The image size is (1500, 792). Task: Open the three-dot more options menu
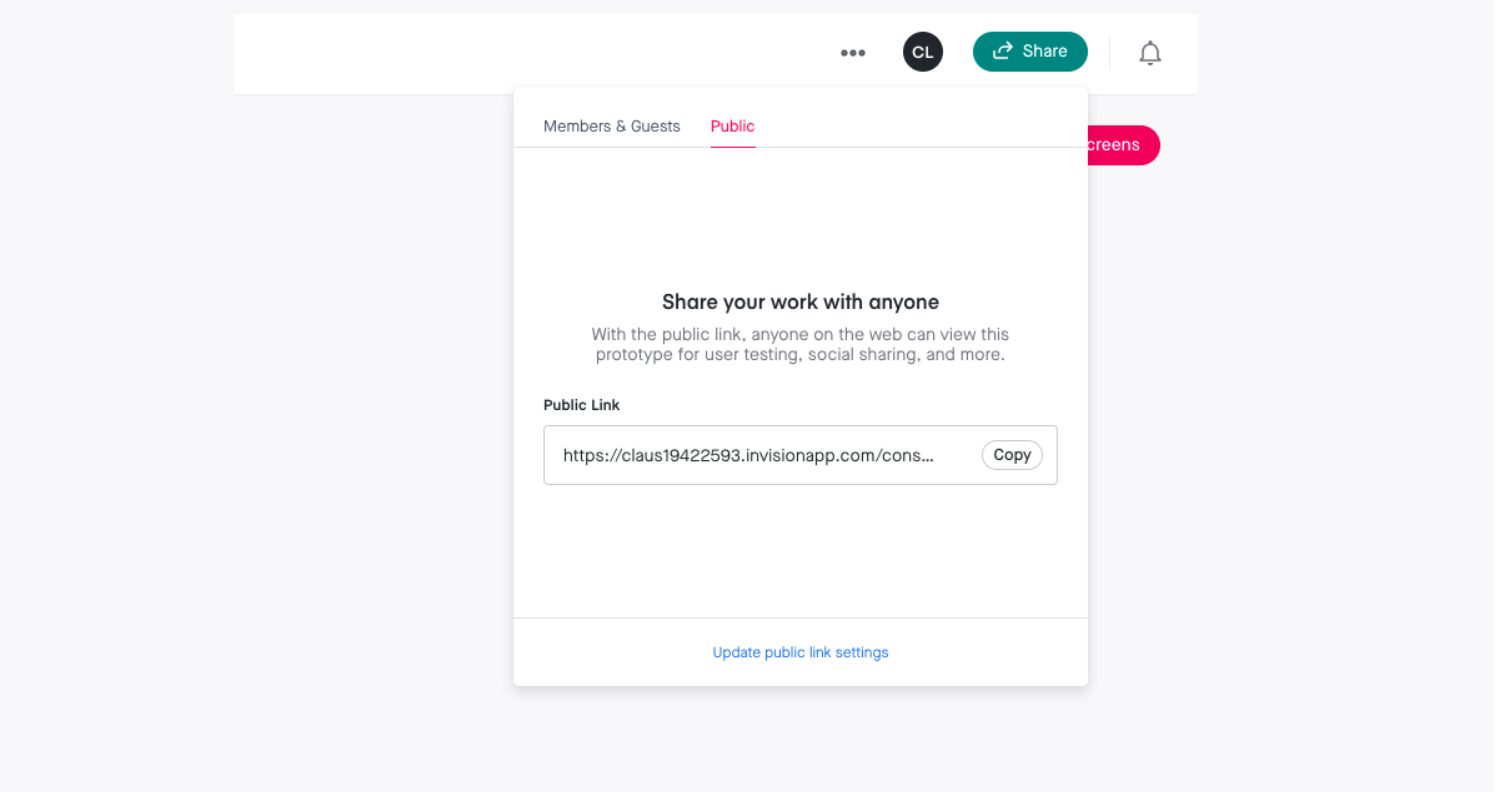(852, 53)
